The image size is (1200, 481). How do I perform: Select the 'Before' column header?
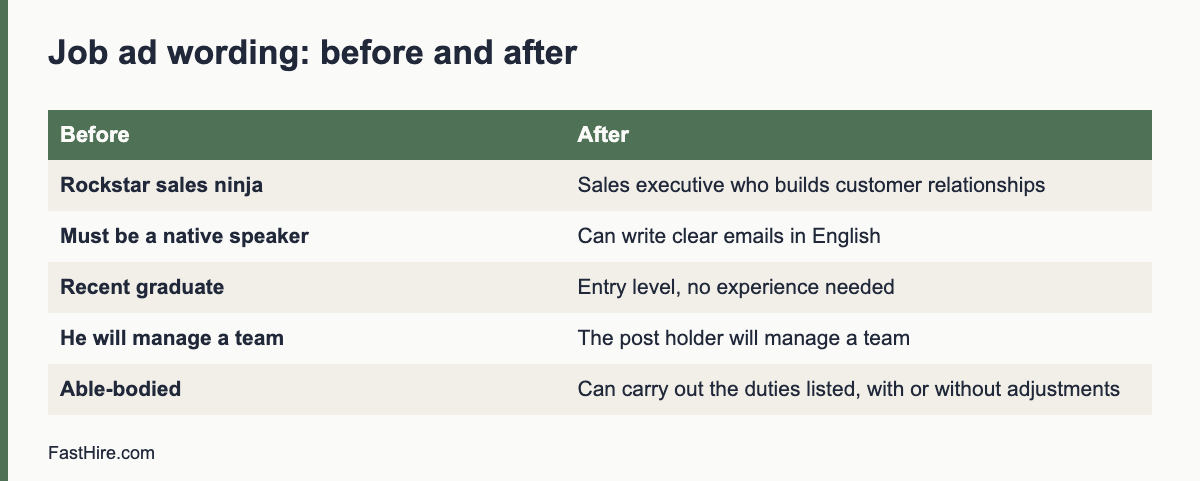306,135
